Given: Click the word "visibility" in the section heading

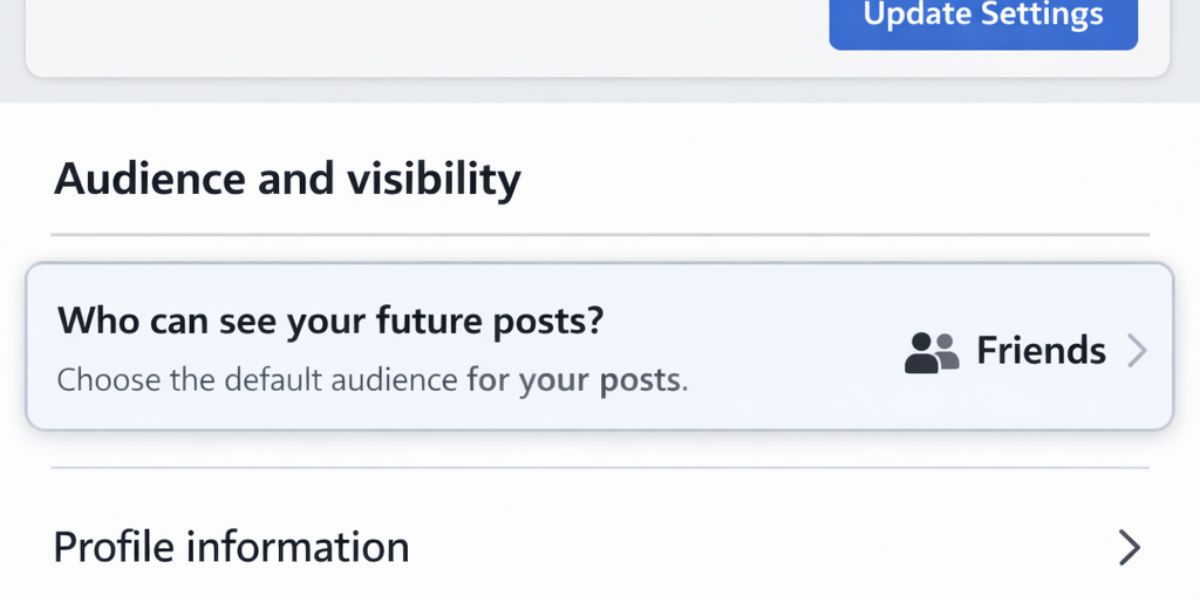Looking at the screenshot, I should point(434,179).
